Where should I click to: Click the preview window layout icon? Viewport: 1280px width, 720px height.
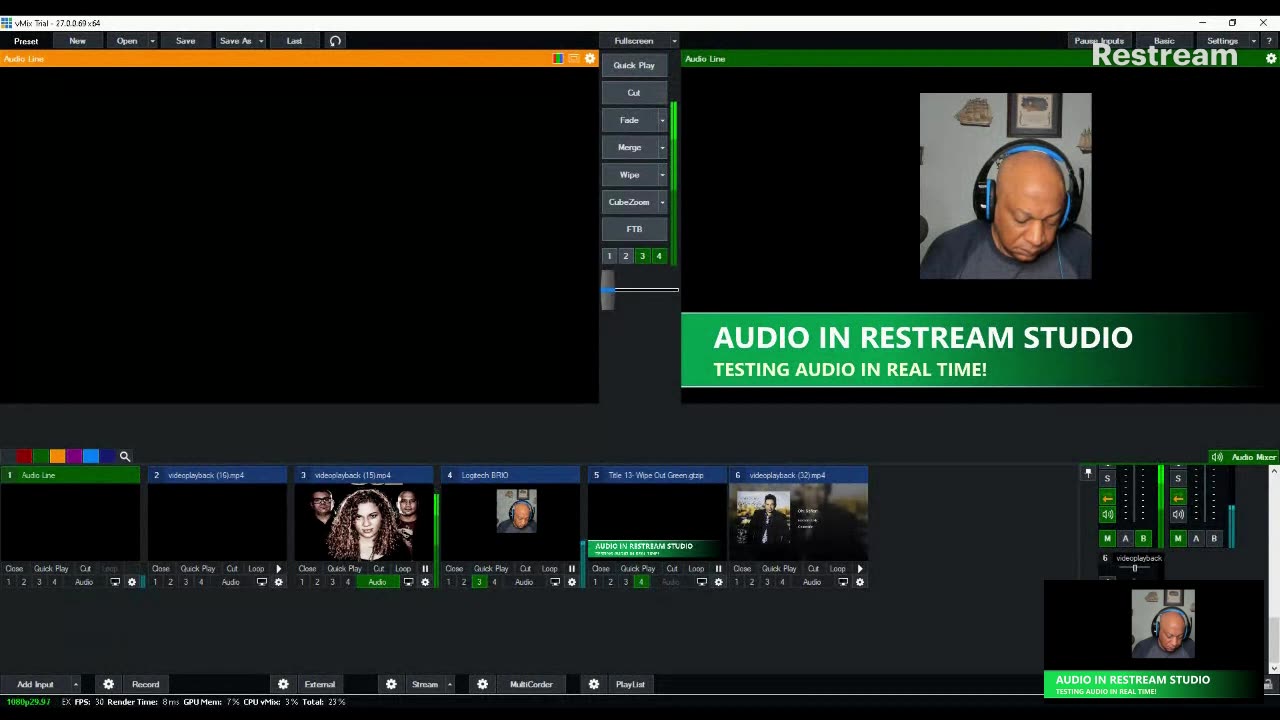(x=574, y=59)
